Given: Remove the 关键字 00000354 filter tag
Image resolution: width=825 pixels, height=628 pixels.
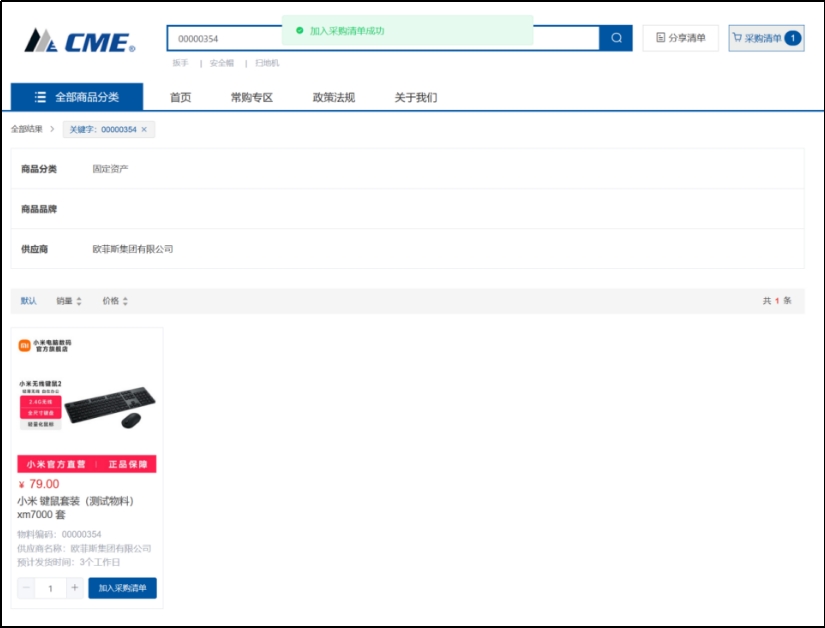Looking at the screenshot, I should click(144, 130).
